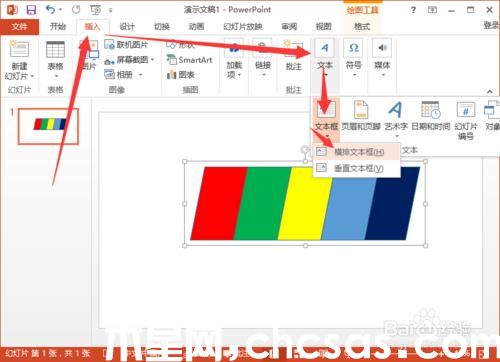
Task: Open the File (文件) tab
Action: tap(19, 26)
